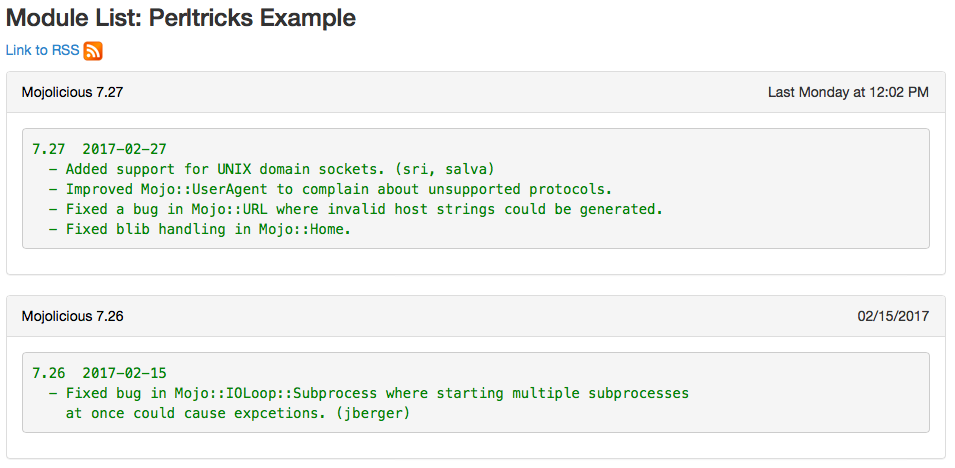
Task: Click the Mojo::URL invalid host strings entry
Action: [364, 209]
